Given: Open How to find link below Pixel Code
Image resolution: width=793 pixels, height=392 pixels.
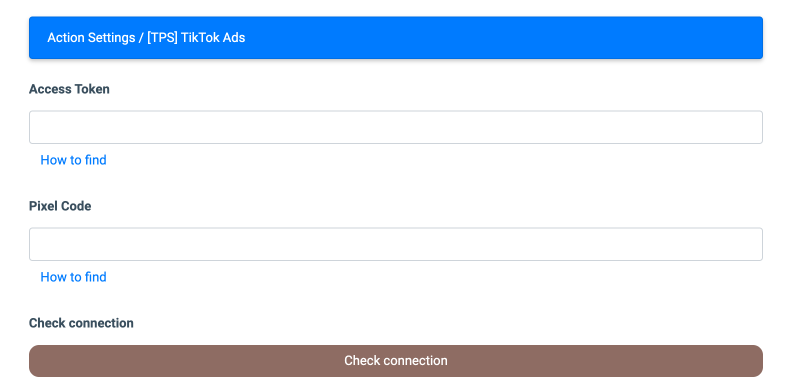Looking at the screenshot, I should (73, 277).
